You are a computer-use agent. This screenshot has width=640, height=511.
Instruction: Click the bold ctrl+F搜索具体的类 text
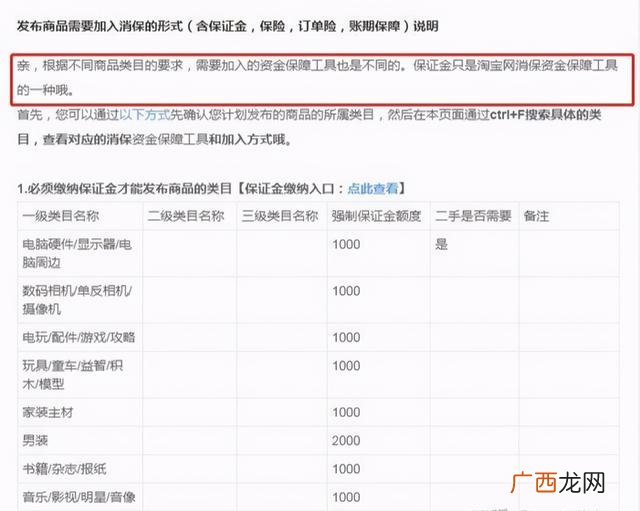pos(545,115)
